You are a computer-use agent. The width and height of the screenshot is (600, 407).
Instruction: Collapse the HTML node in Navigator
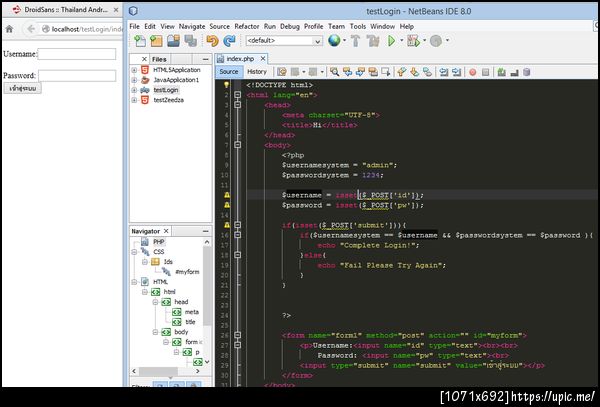(x=134, y=282)
